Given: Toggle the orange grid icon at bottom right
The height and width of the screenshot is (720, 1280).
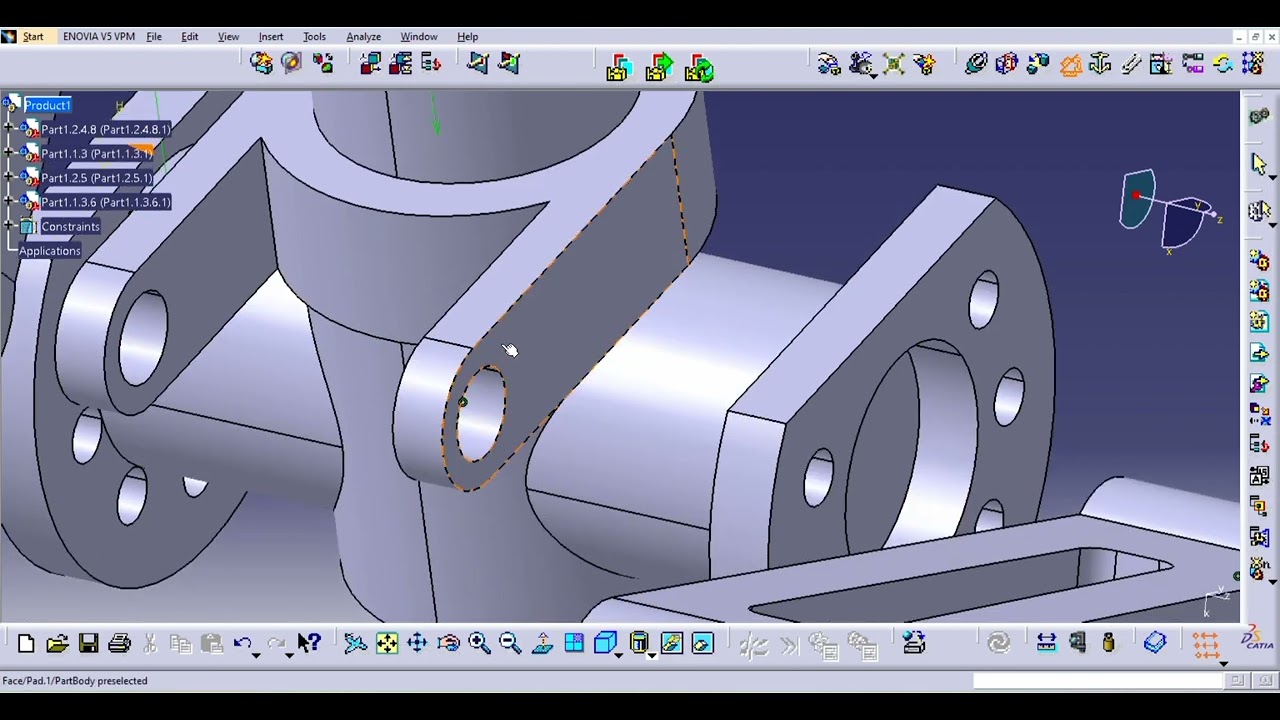Looking at the screenshot, I should pyautogui.click(x=1204, y=643).
